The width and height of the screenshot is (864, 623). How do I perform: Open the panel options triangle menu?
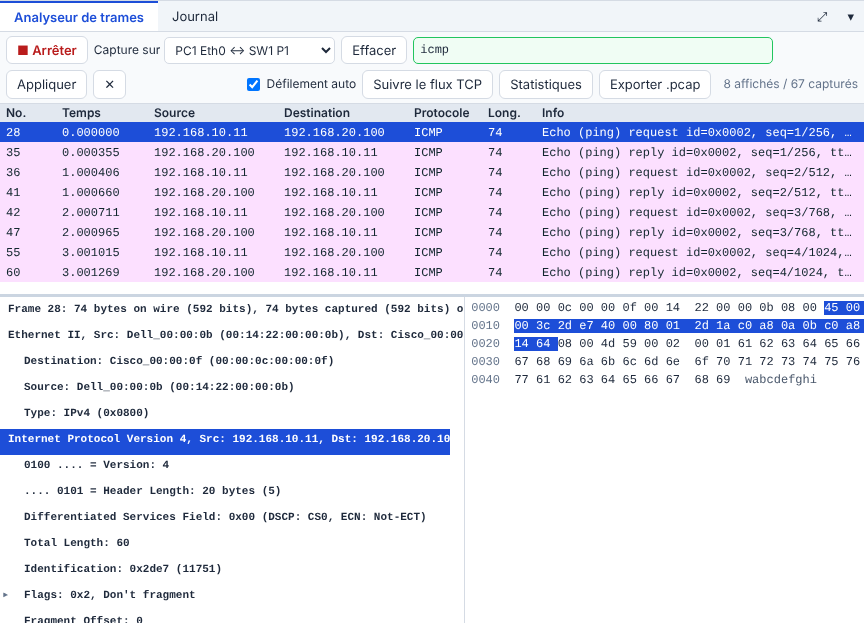point(850,17)
